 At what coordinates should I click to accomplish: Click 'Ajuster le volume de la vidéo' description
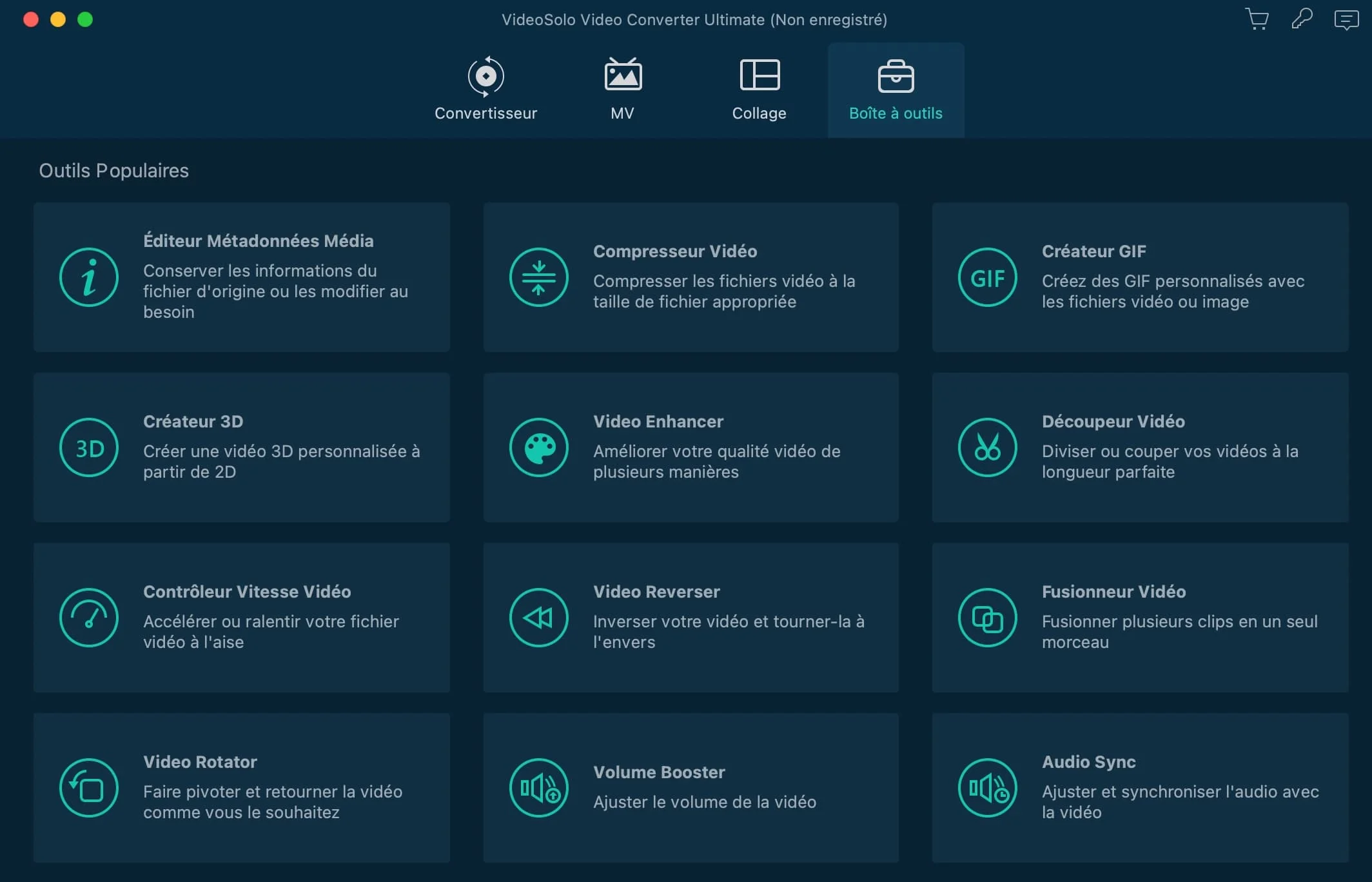pos(704,802)
